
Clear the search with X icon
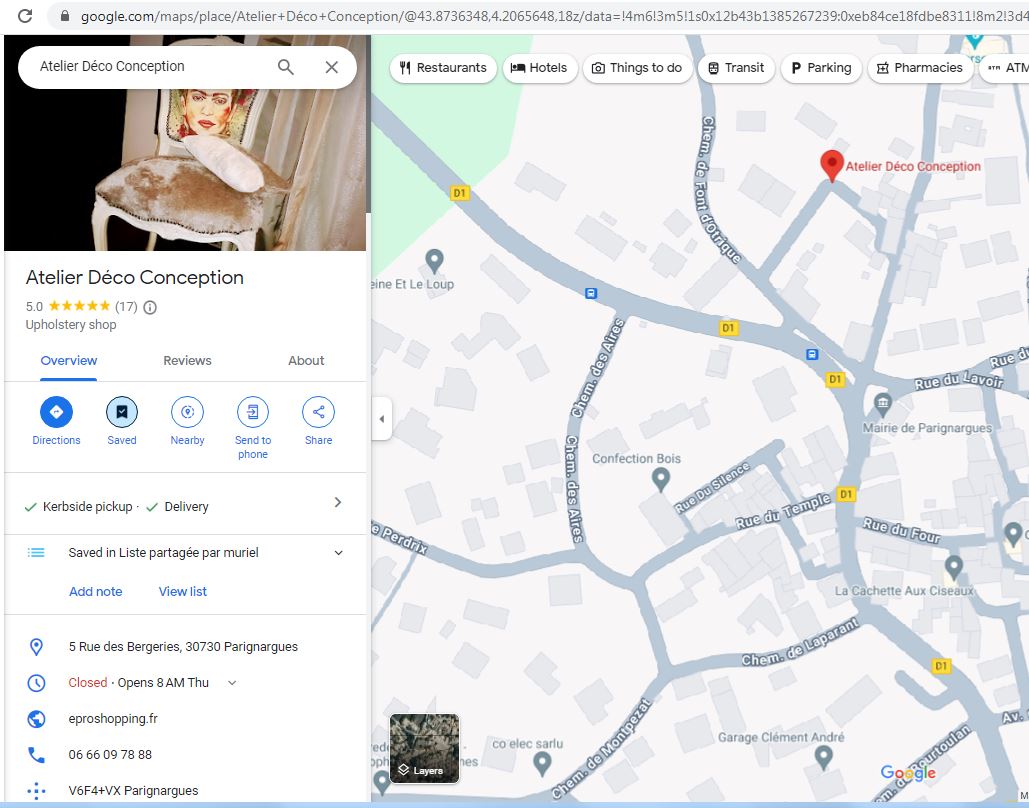pyautogui.click(x=332, y=67)
